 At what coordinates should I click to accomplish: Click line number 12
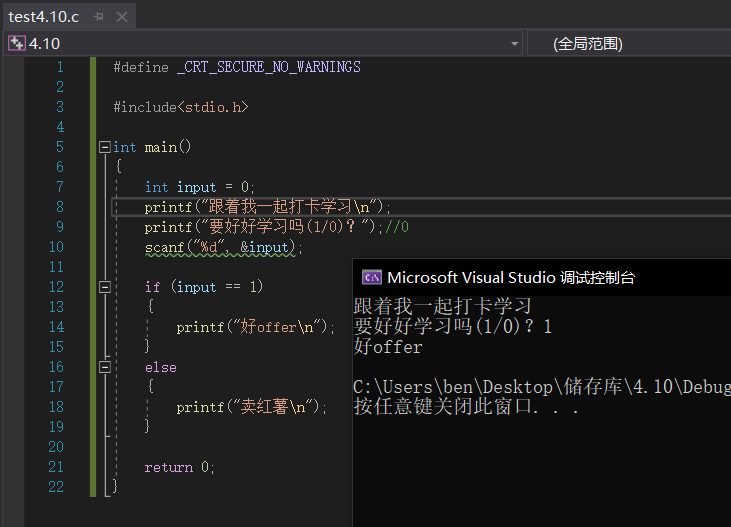[x=56, y=287]
